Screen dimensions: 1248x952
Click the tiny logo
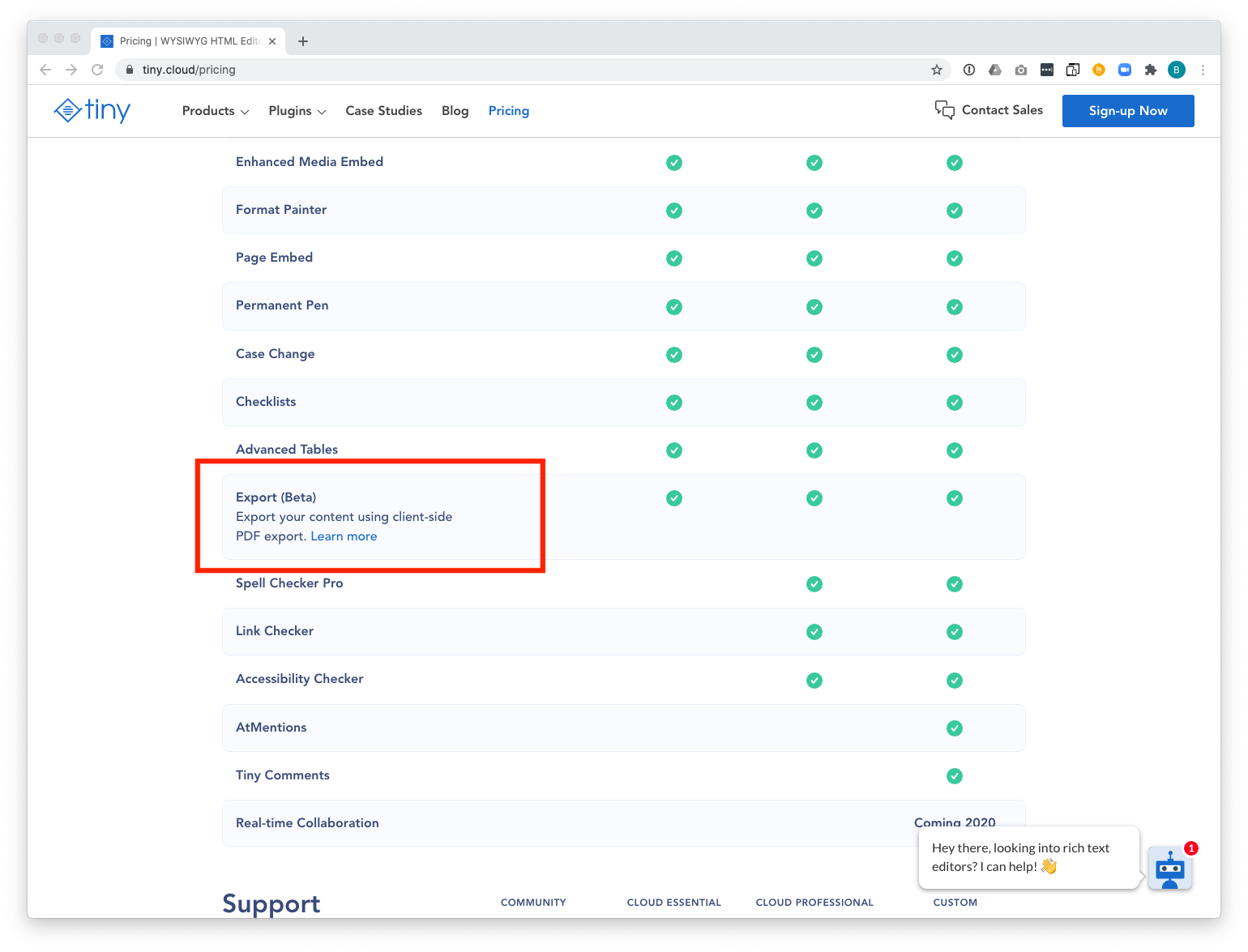(x=92, y=110)
